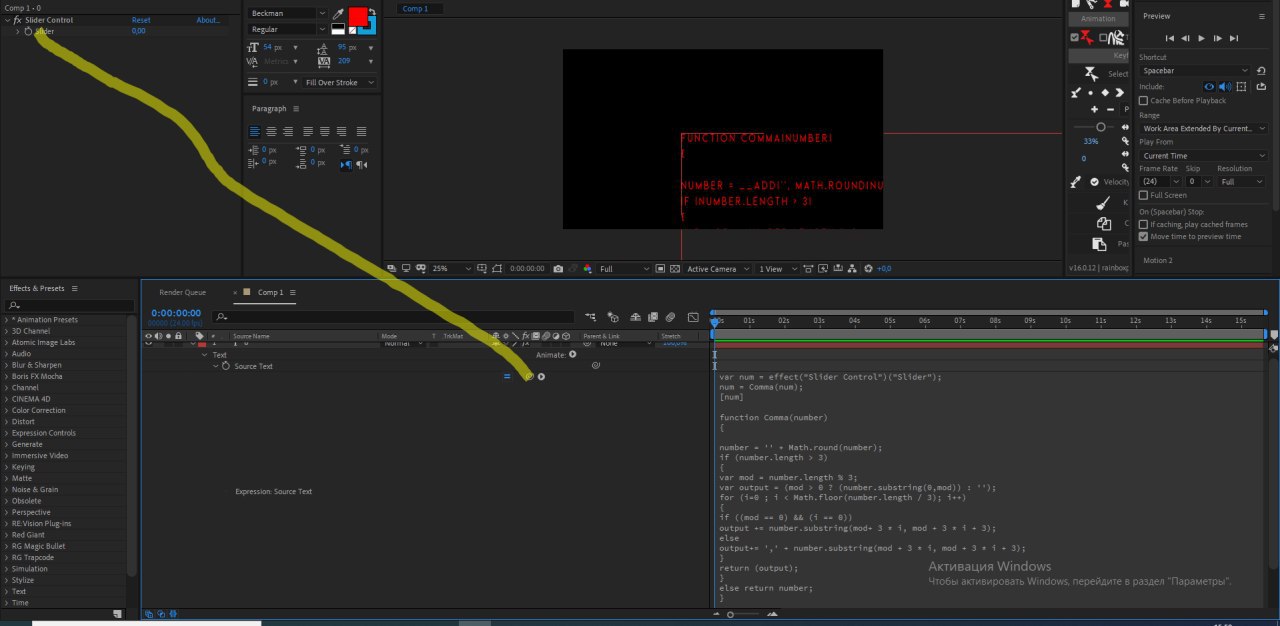Screen dimensions: 1280x626
Task: Expand the Audio effects category
Action: [6, 354]
